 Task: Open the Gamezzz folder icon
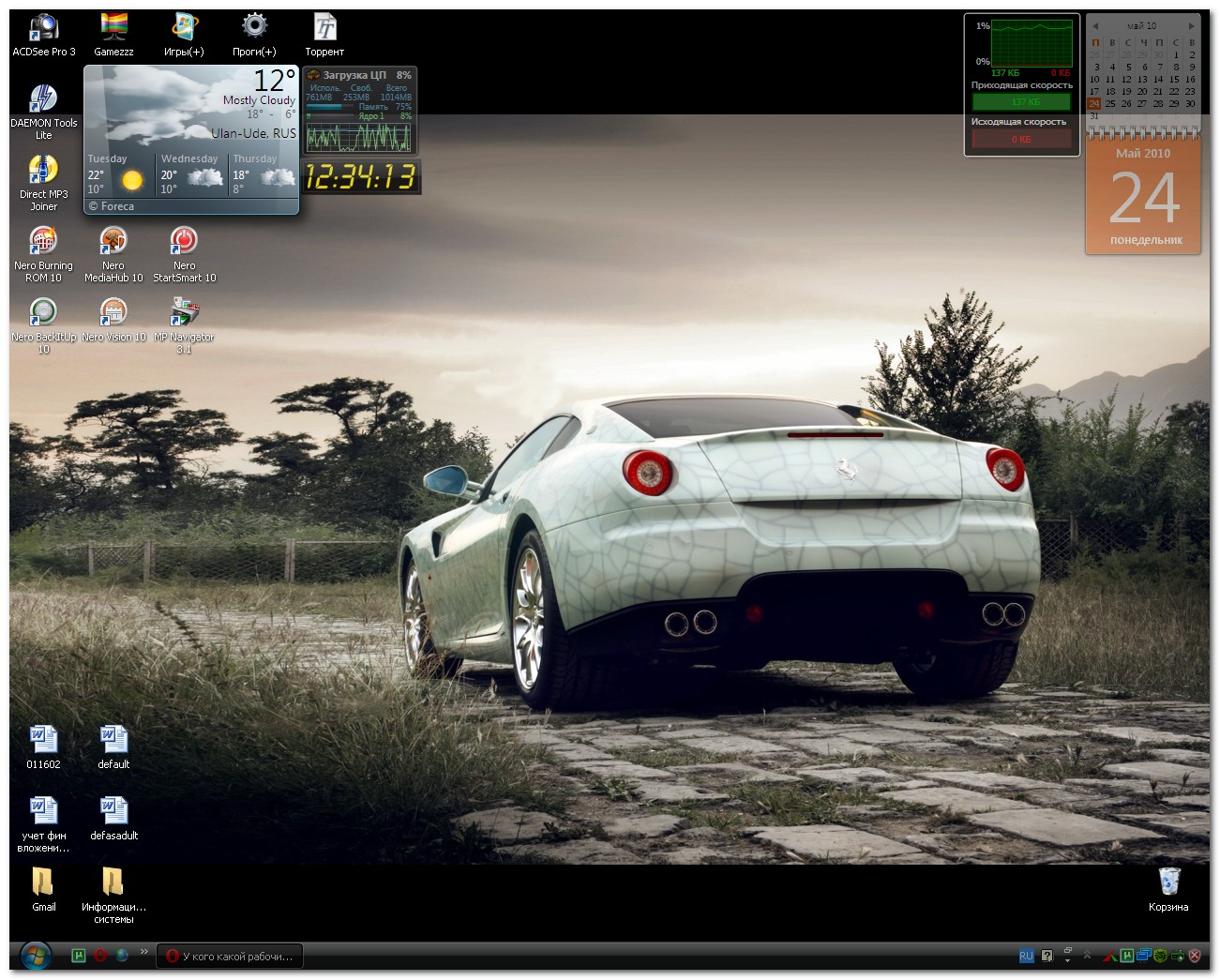(113, 28)
